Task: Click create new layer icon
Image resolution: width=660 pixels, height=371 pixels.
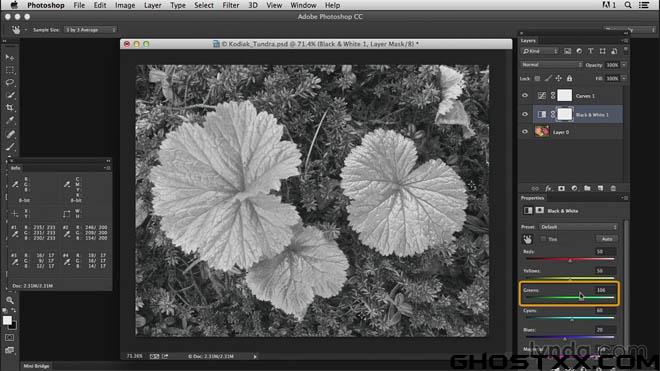Action: 600,188
